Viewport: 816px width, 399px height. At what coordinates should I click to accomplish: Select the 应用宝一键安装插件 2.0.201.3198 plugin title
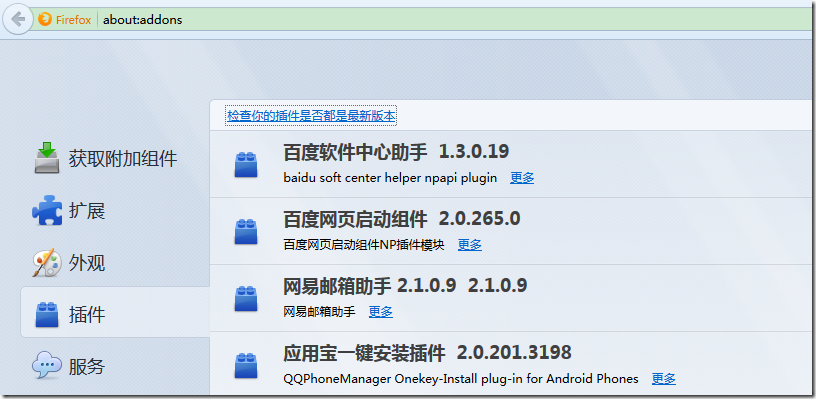[x=427, y=353]
